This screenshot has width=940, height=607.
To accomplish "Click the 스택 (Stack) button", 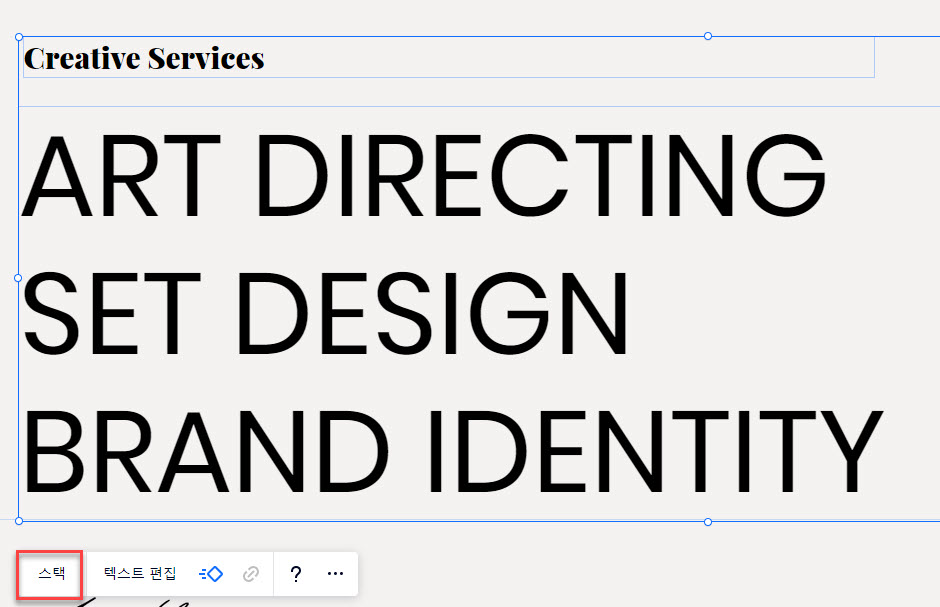I will 51,573.
